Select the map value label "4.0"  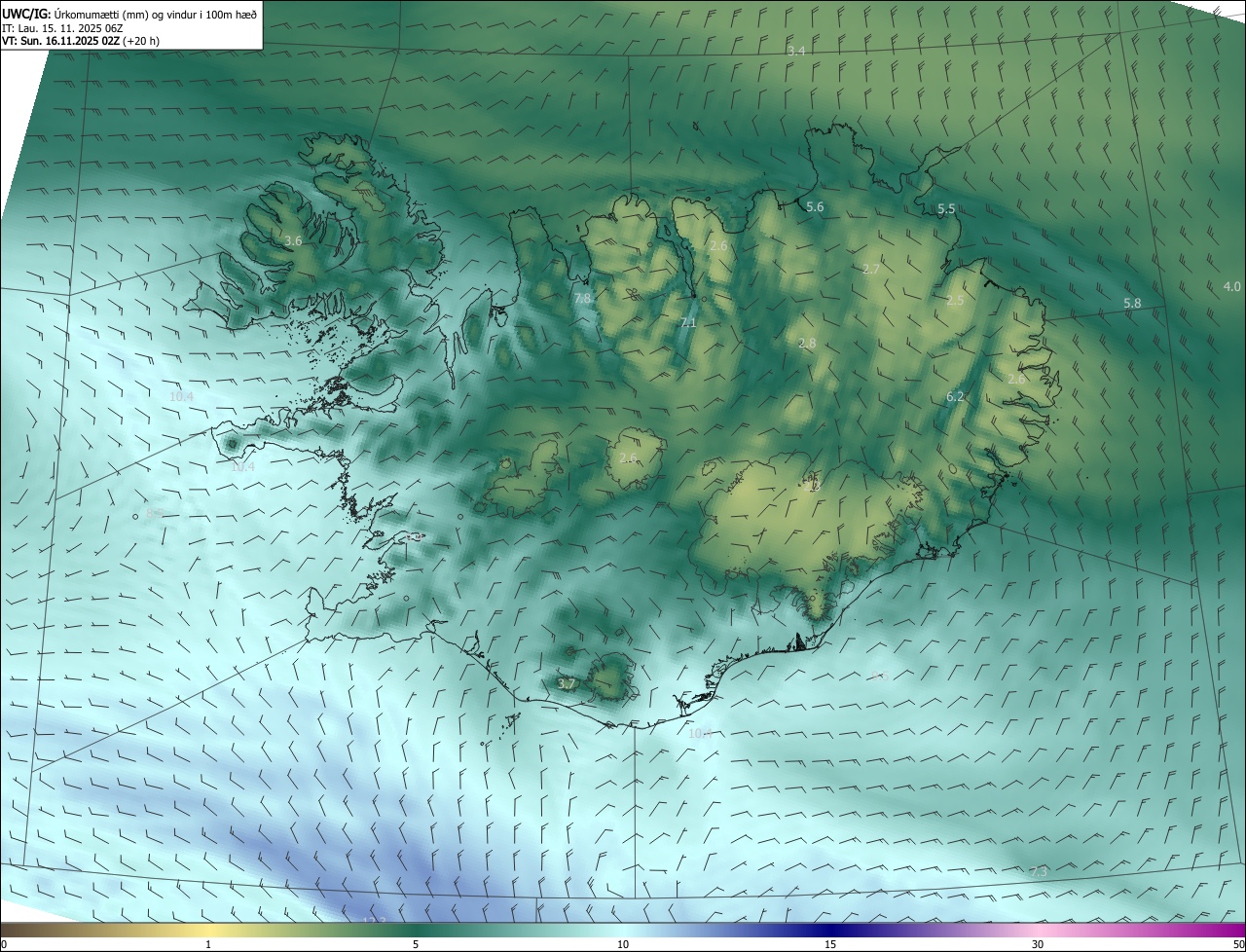pos(1232,286)
